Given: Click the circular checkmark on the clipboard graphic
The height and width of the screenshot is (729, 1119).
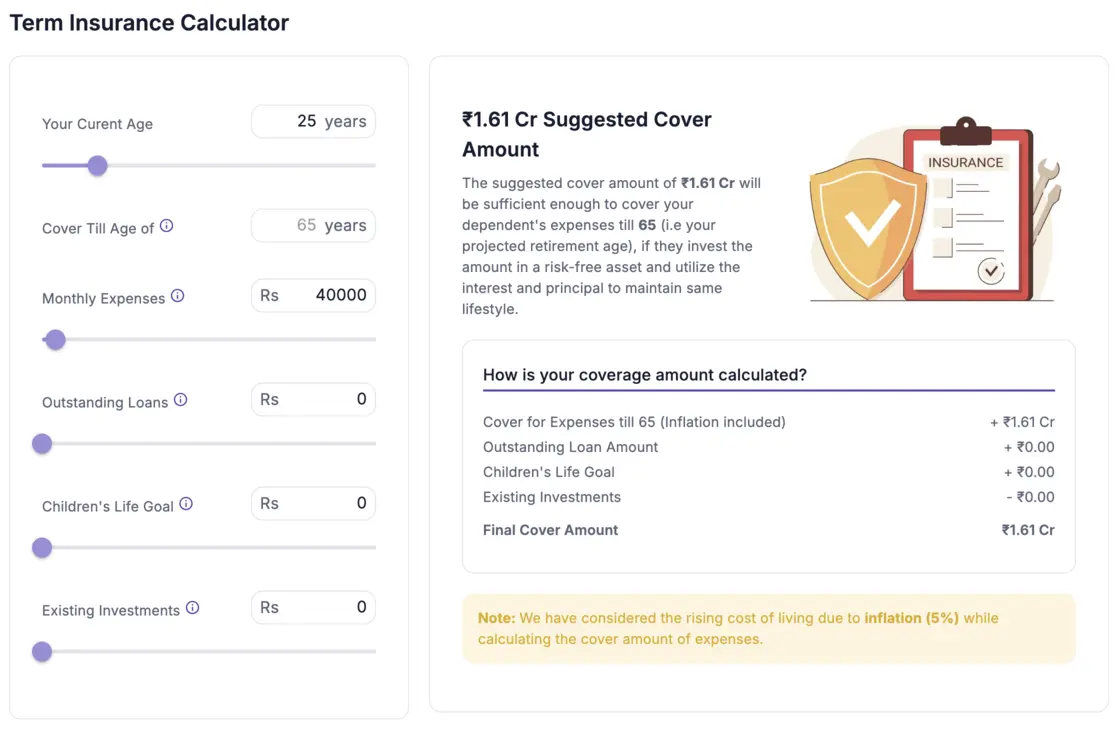Looking at the screenshot, I should pos(990,271).
